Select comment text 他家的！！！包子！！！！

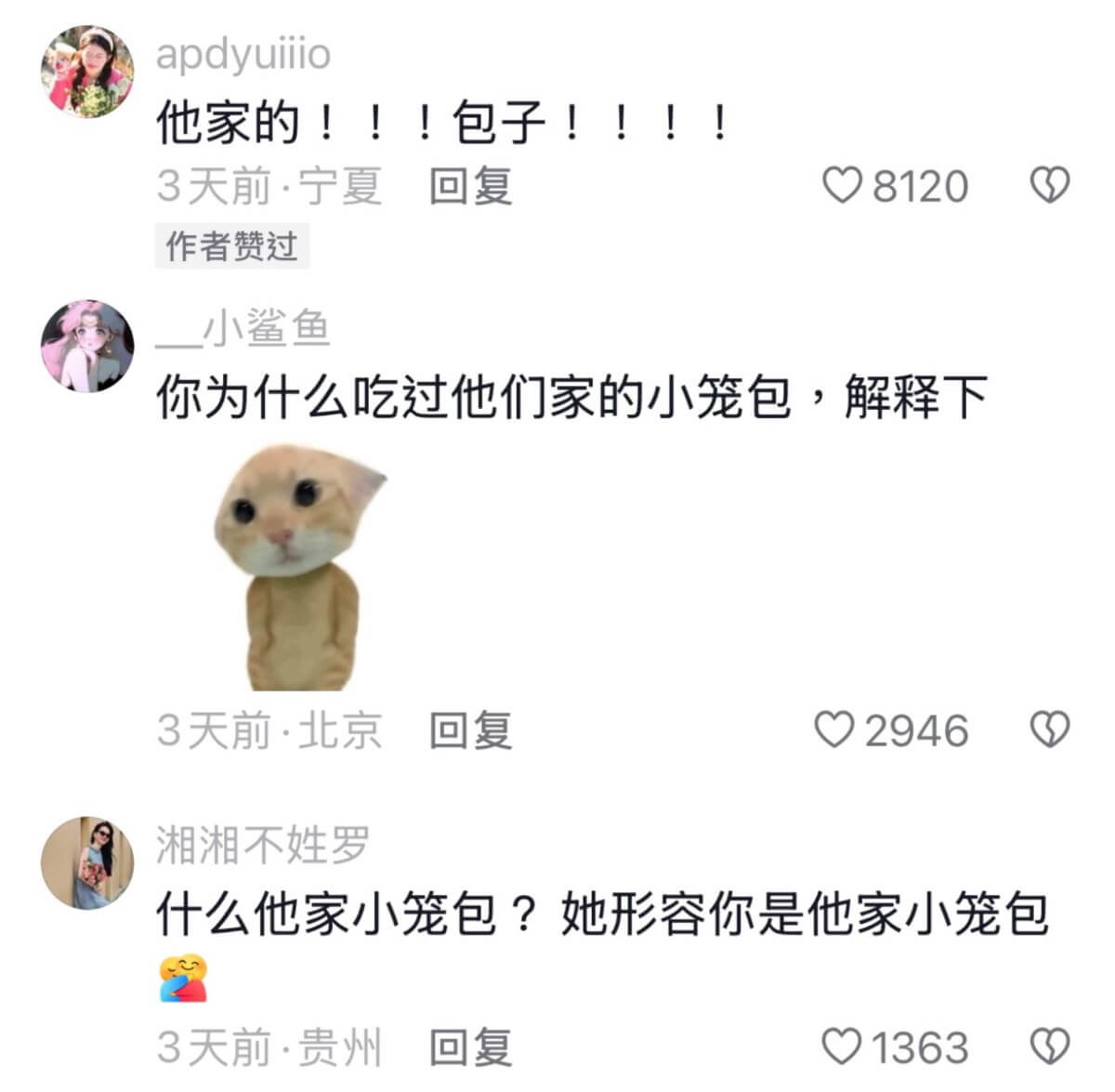point(444,122)
